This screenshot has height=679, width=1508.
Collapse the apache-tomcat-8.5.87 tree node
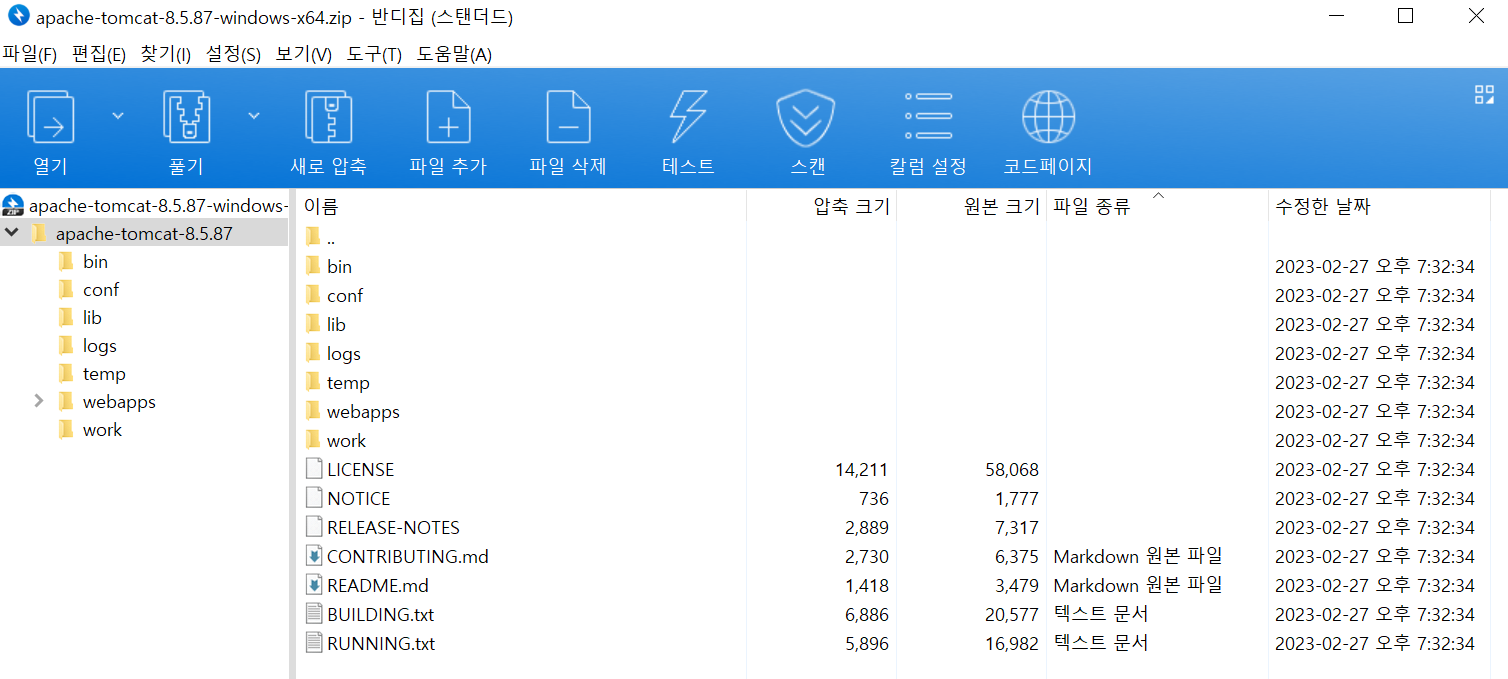point(11,233)
